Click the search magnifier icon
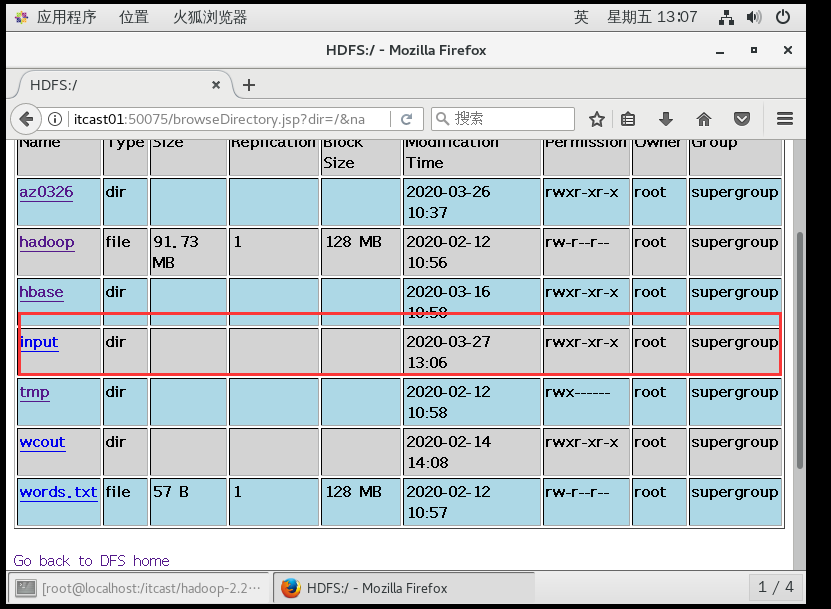Screen dimensions: 831x609 pyautogui.click(x=443, y=118)
